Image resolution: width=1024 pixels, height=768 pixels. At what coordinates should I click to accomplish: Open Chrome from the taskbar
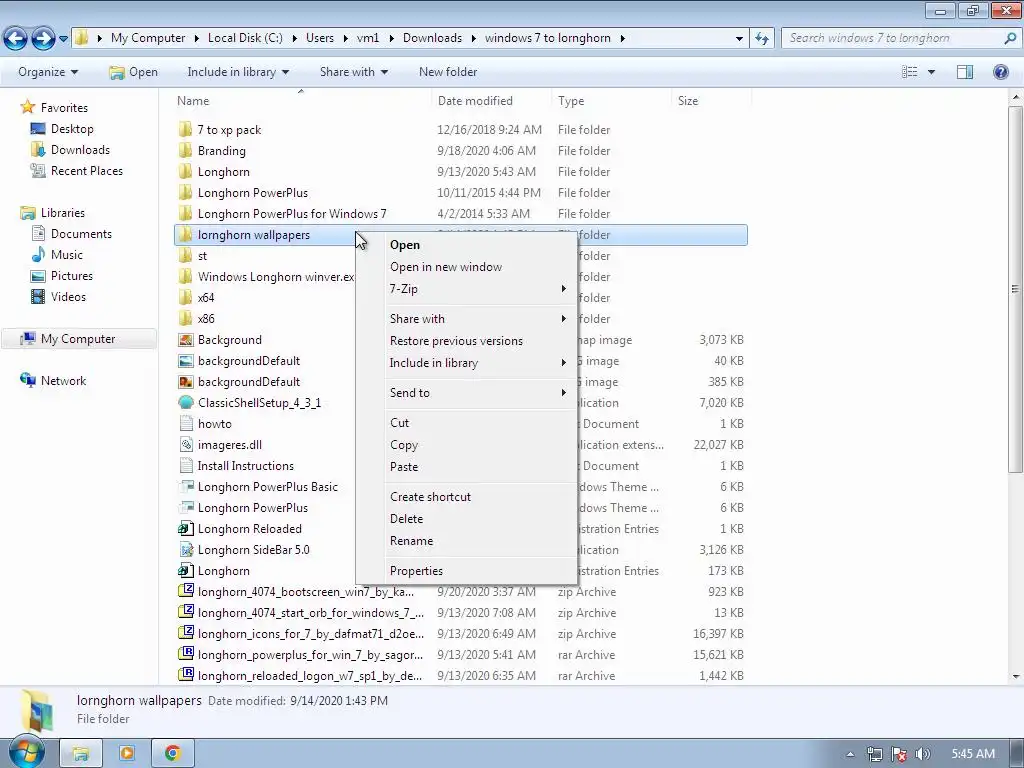tap(172, 753)
